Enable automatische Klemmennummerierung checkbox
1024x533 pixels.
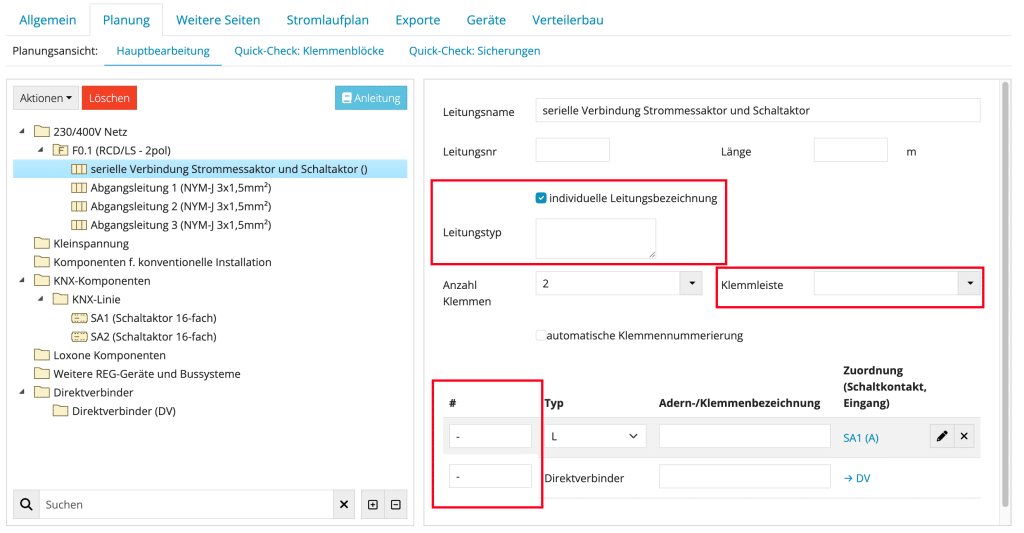(541, 335)
